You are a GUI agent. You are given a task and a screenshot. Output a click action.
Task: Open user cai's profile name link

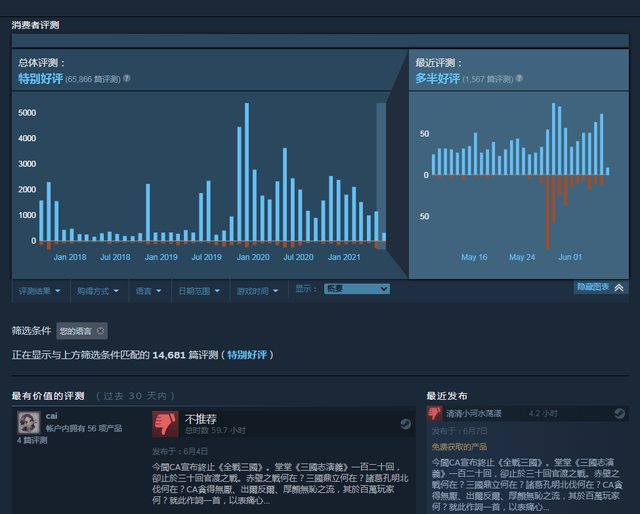point(52,415)
